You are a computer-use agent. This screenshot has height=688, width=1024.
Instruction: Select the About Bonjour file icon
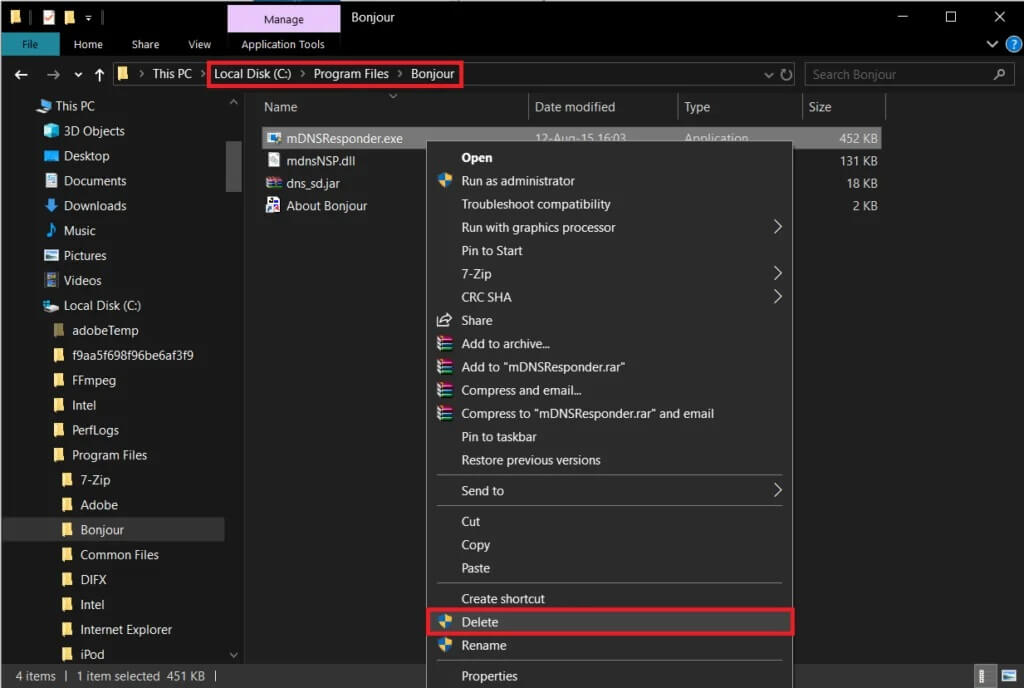[271, 206]
